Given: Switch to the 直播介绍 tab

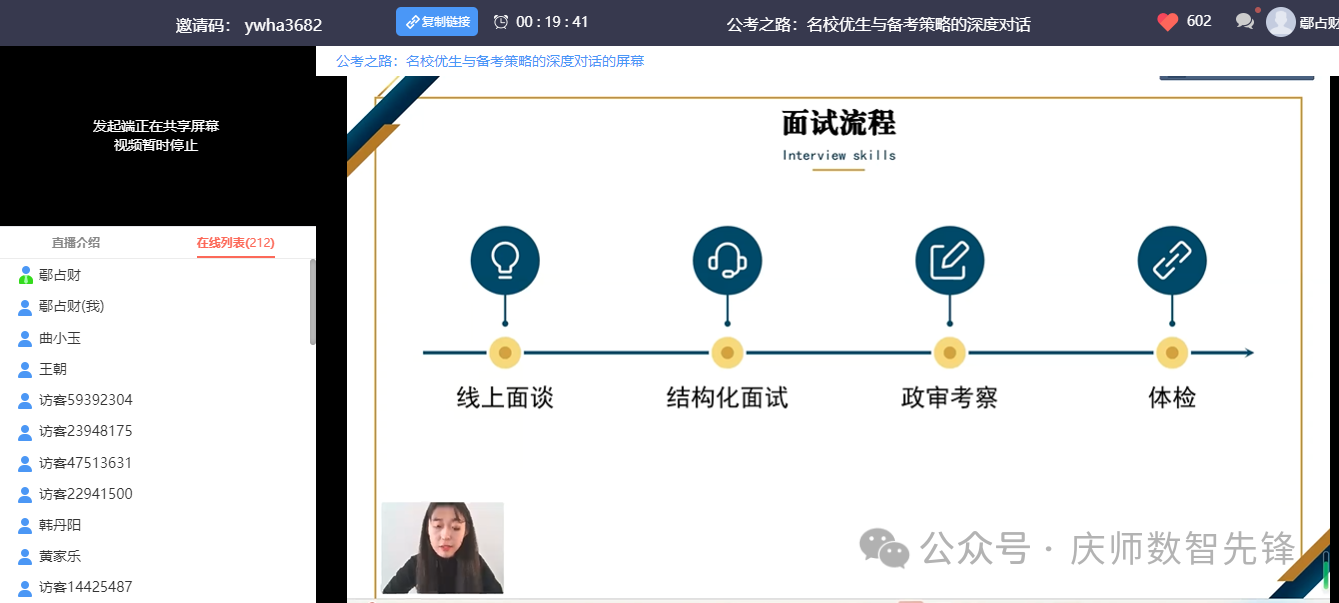Looking at the screenshot, I should [x=76, y=243].
